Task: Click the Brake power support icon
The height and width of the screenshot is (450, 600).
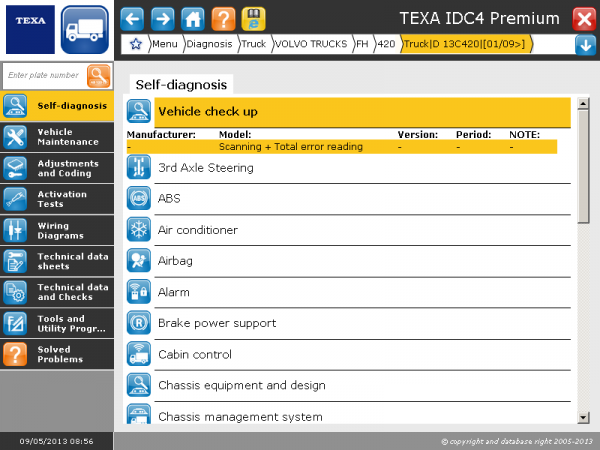Action: [x=139, y=323]
